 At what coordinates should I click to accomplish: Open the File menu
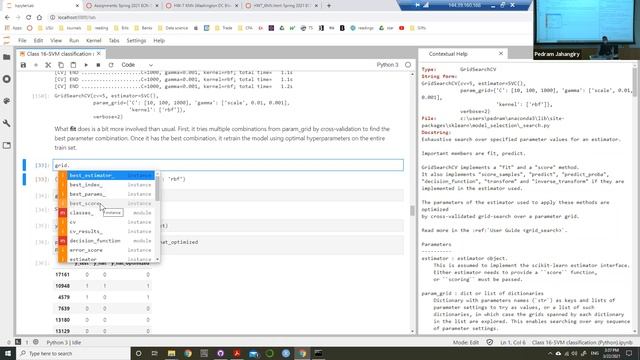tap(22, 40)
